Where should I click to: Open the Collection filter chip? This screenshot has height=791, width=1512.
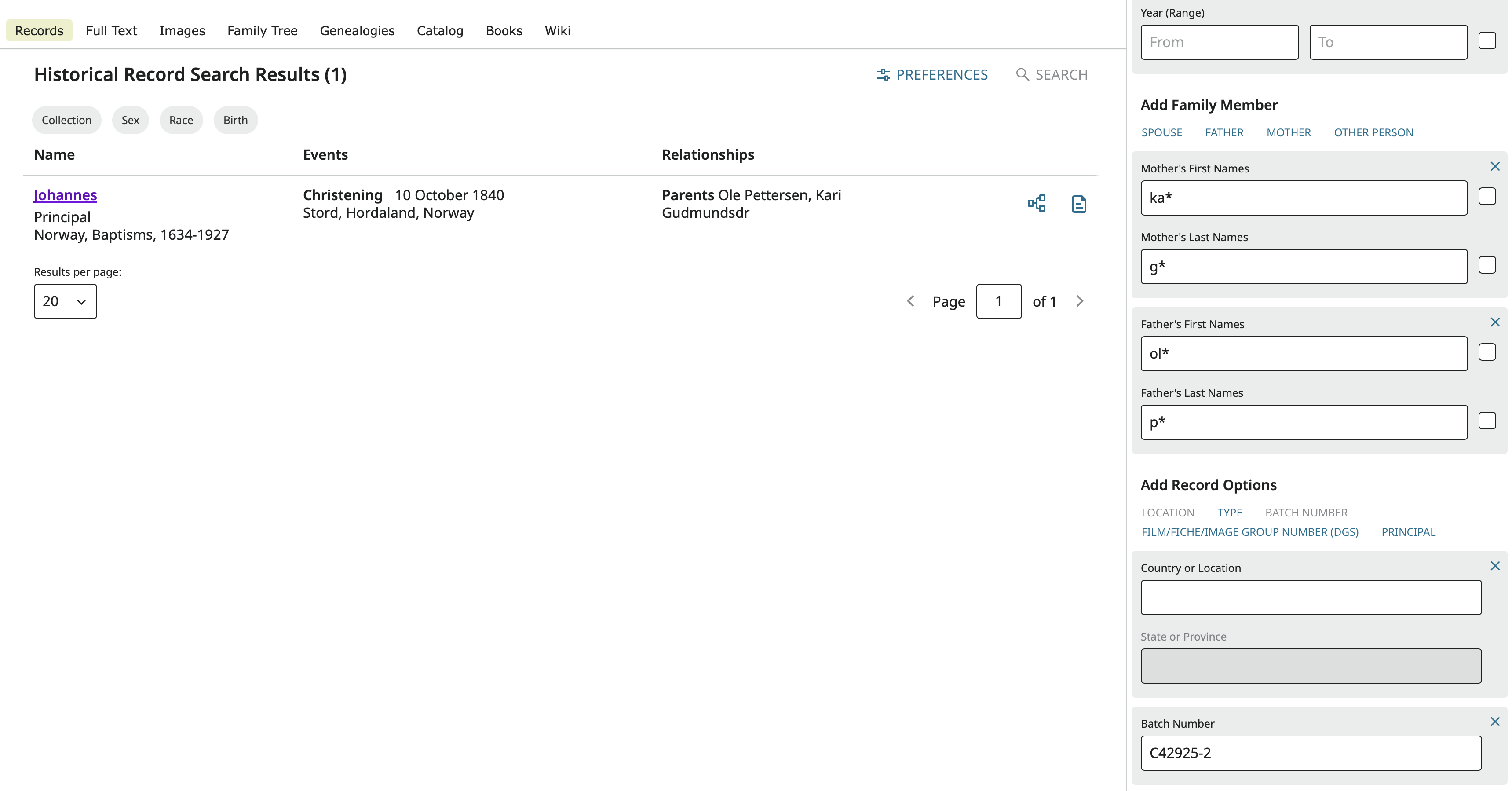tap(66, 120)
